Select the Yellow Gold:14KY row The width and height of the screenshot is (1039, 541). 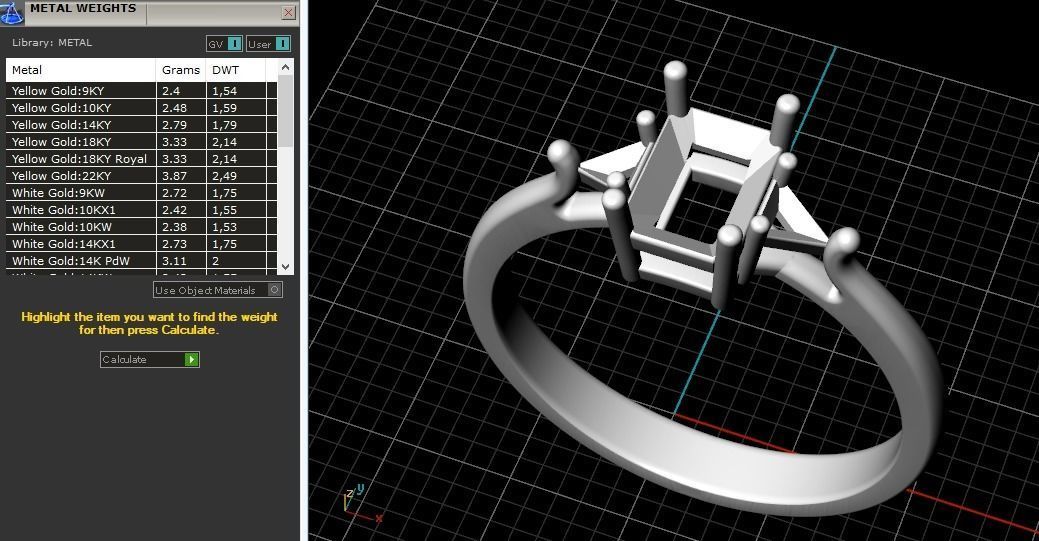tap(141, 125)
